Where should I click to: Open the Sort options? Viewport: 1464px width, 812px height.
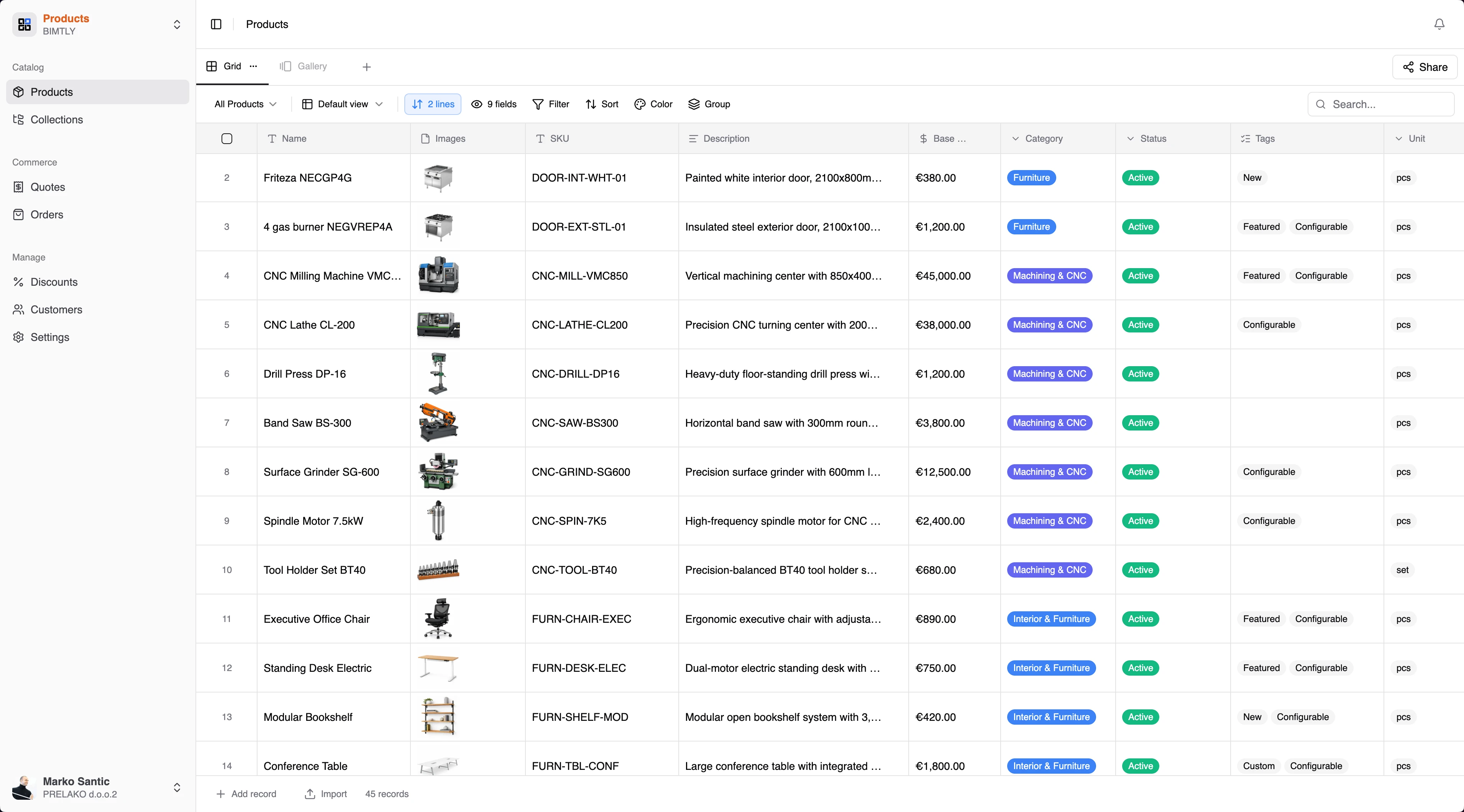601,104
